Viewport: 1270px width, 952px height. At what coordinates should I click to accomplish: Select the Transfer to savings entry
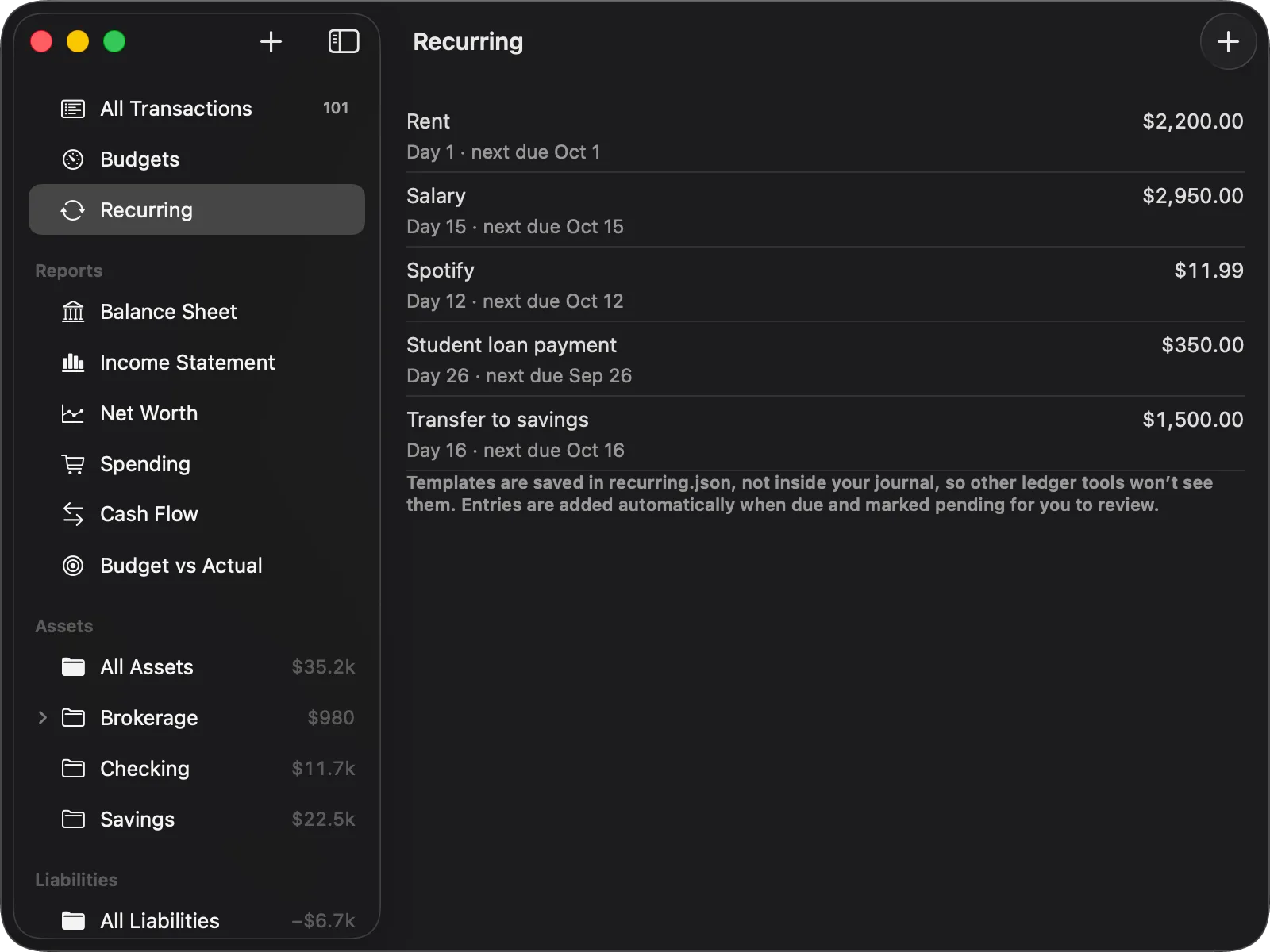point(825,434)
